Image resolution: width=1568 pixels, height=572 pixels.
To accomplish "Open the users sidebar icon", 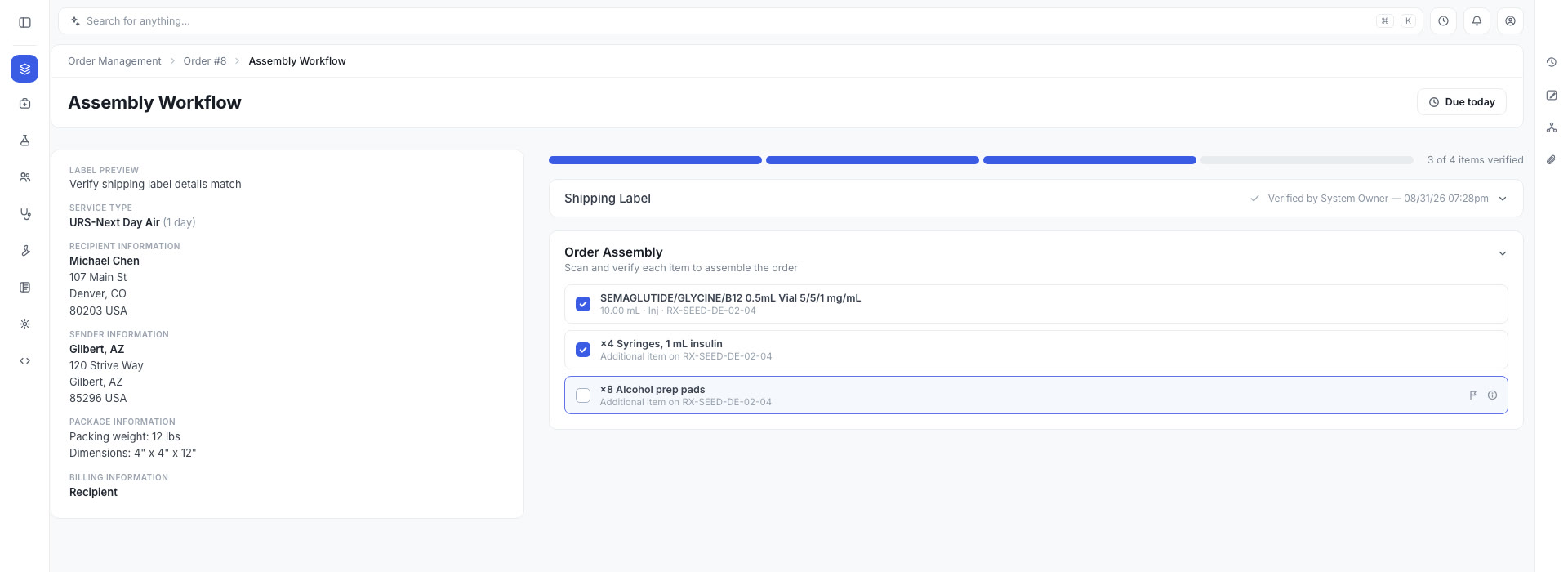I will (x=24, y=177).
